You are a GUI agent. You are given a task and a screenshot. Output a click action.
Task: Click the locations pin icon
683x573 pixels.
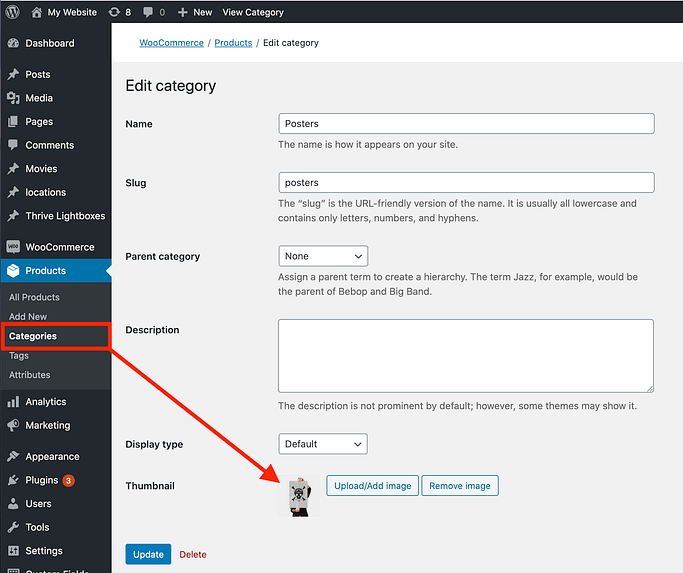(14, 192)
